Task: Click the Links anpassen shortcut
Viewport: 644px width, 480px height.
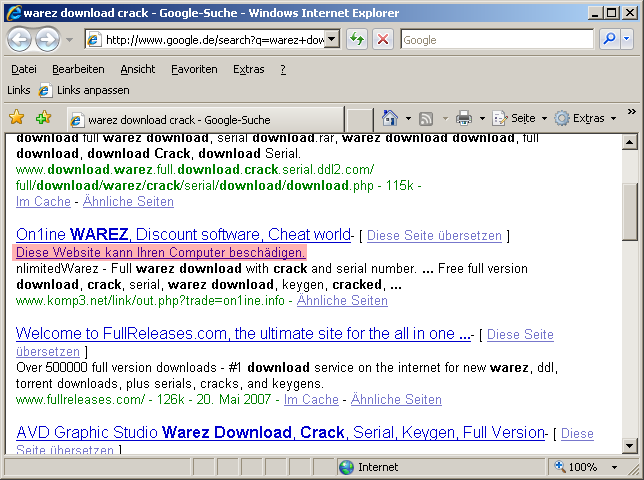Action: click(x=84, y=90)
